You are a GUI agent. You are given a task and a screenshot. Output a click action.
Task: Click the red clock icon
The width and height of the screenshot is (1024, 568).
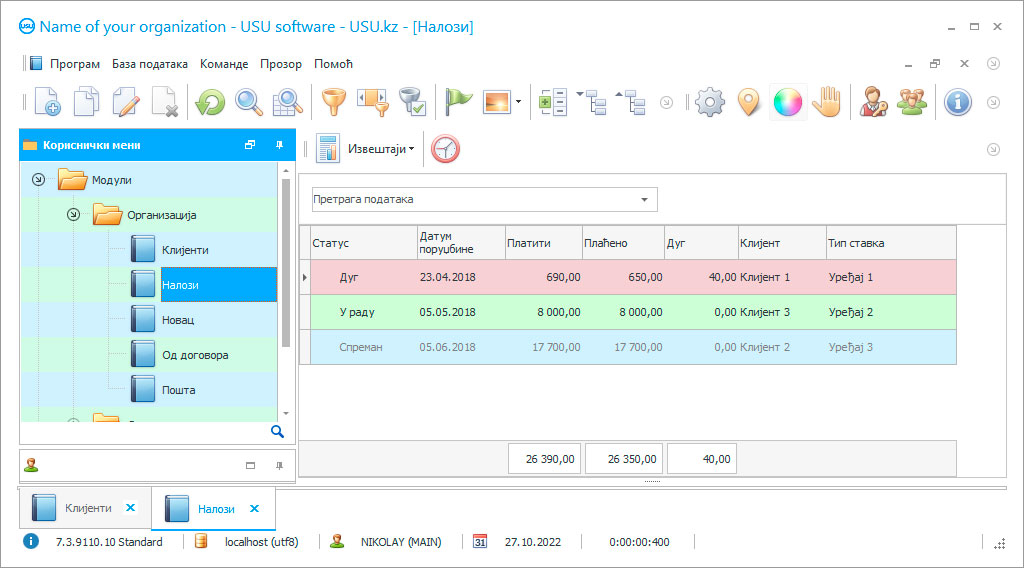445,149
